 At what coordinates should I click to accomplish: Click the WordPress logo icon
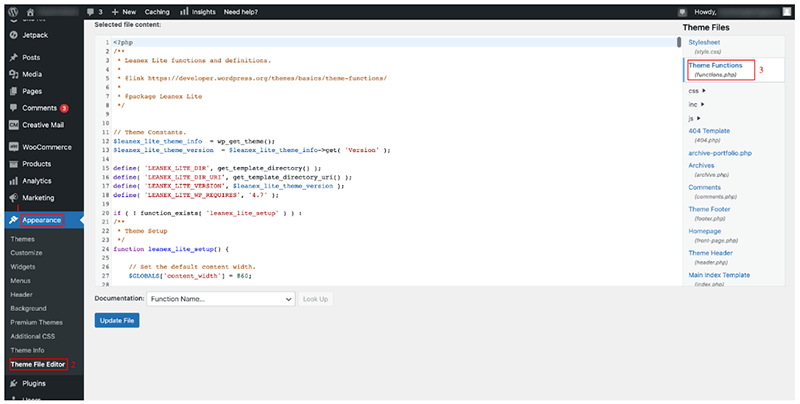(x=13, y=12)
